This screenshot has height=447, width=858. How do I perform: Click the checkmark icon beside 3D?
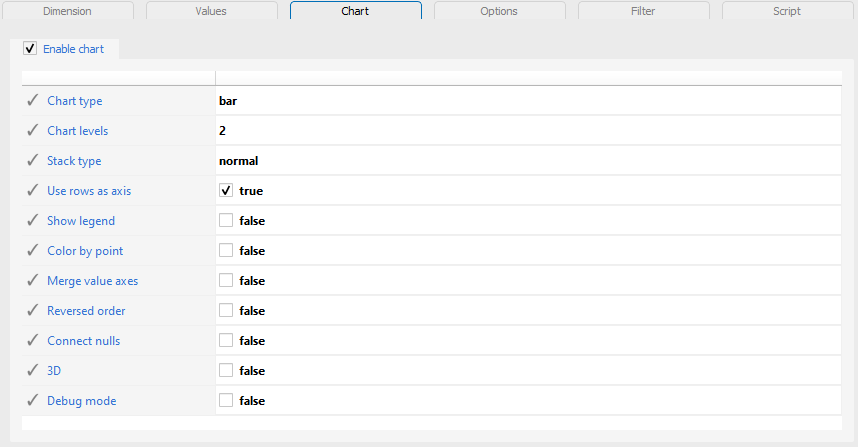coord(33,370)
